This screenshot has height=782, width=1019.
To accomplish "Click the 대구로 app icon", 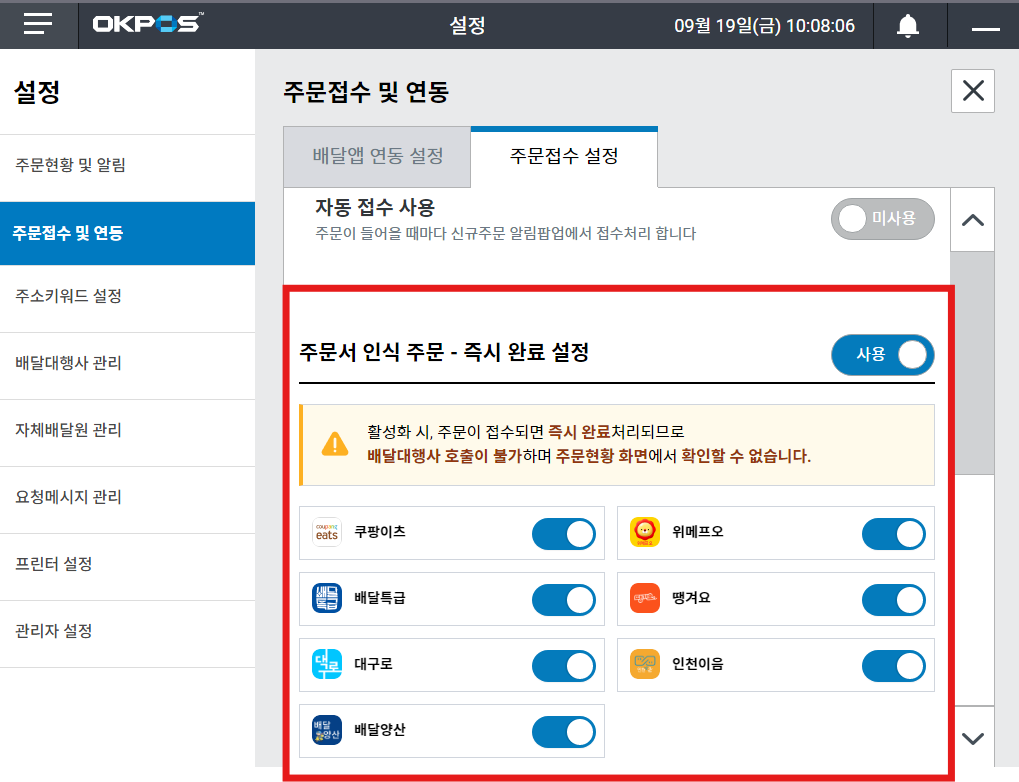I will [327, 665].
